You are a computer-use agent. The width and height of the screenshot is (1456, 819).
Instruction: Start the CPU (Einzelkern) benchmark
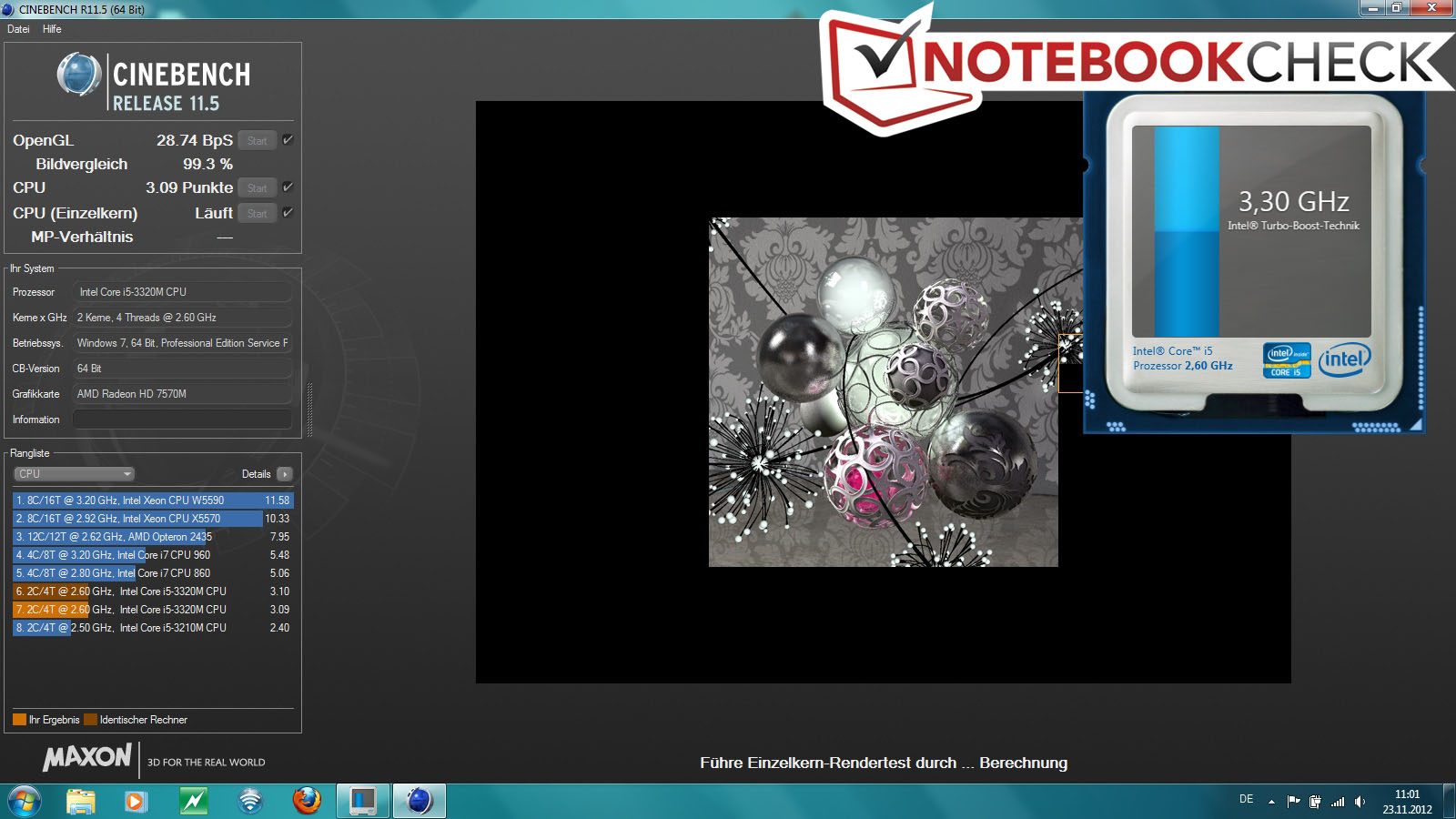click(x=258, y=213)
